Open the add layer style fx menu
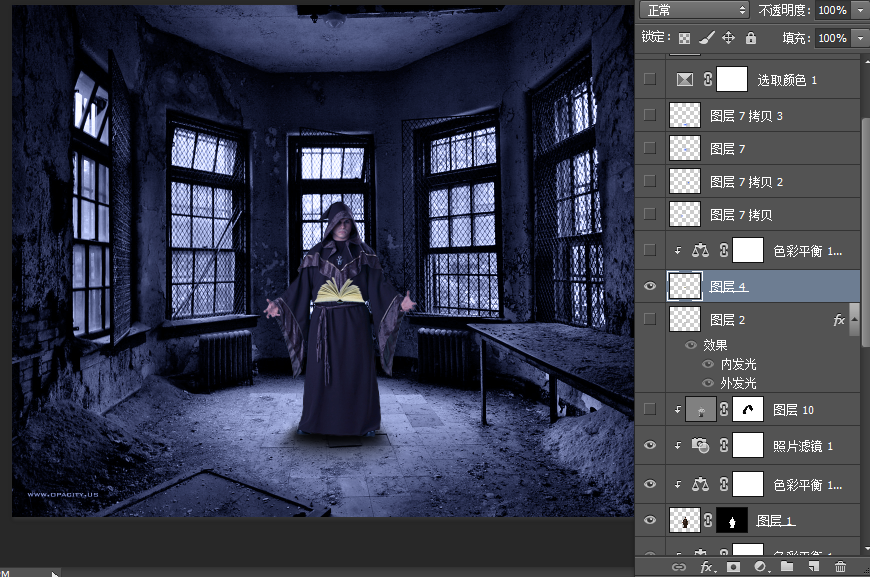 coord(706,567)
